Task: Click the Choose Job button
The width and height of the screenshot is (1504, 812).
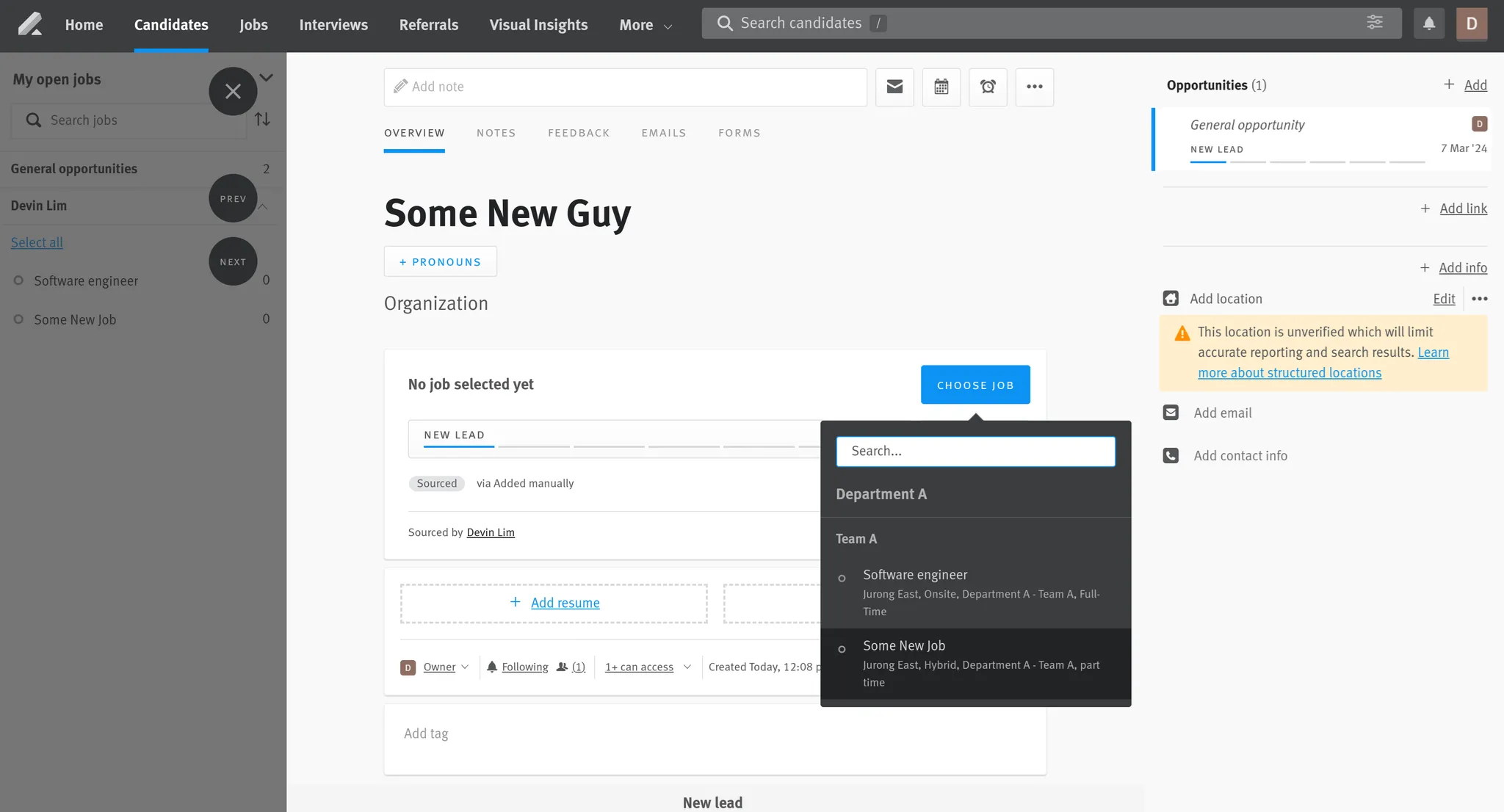Action: pos(975,385)
